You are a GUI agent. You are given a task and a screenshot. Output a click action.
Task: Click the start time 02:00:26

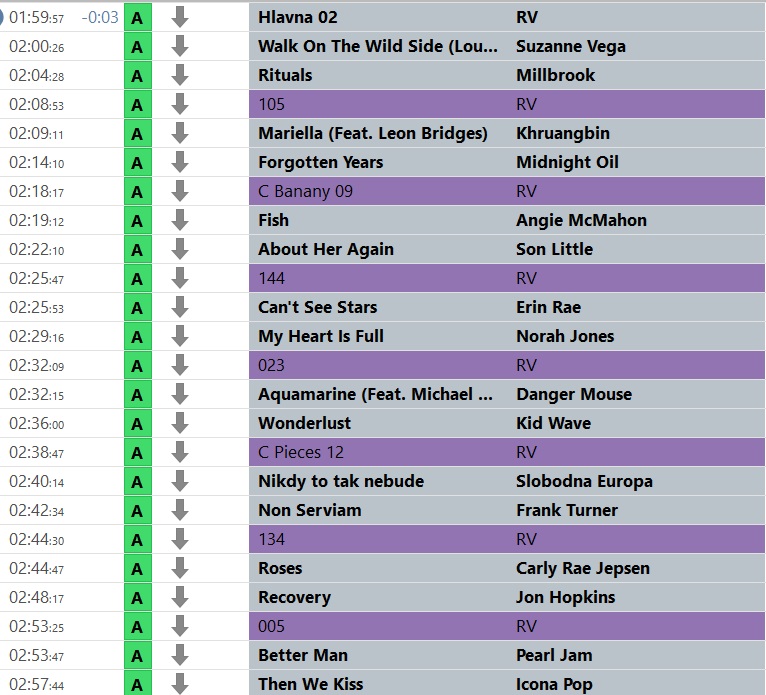coord(37,46)
